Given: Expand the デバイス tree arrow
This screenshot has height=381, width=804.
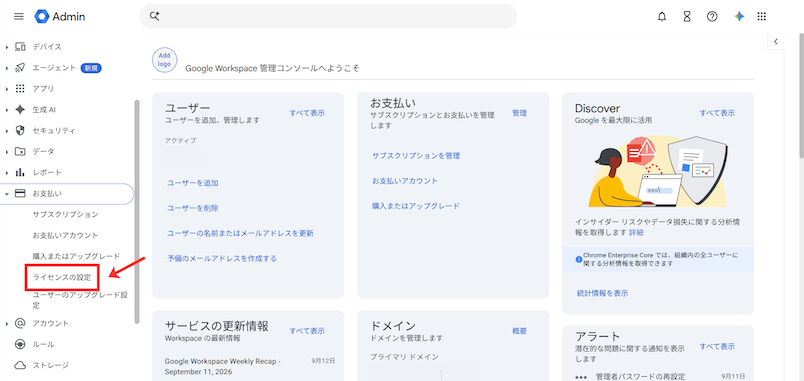Looking at the screenshot, I should (7, 47).
